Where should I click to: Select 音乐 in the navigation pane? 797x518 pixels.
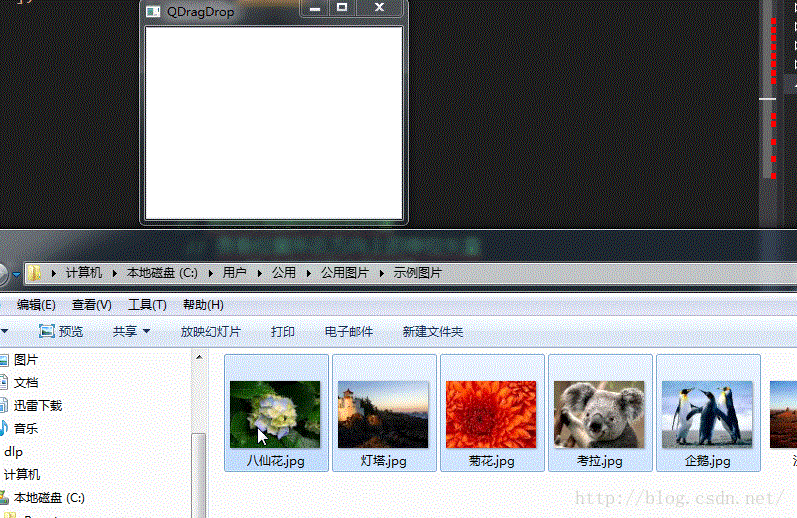click(25, 429)
